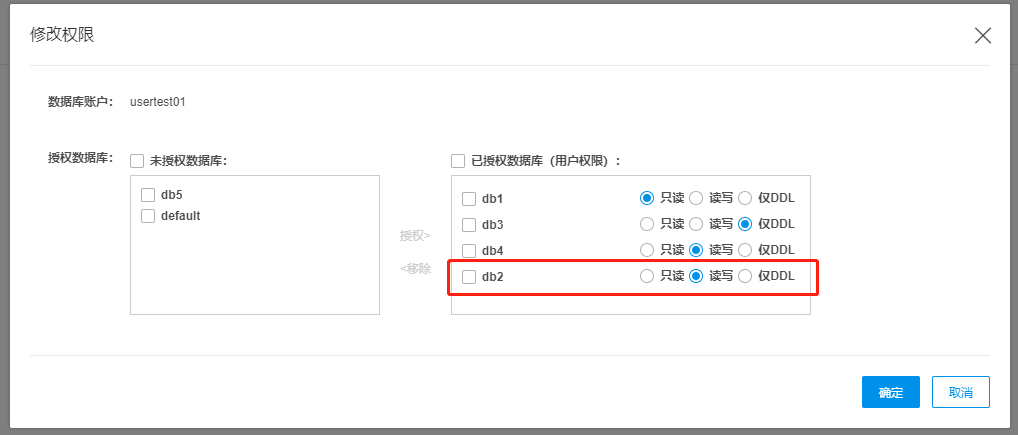Set db4 permission to 仅DDL
This screenshot has width=1018, height=435.
(x=744, y=249)
